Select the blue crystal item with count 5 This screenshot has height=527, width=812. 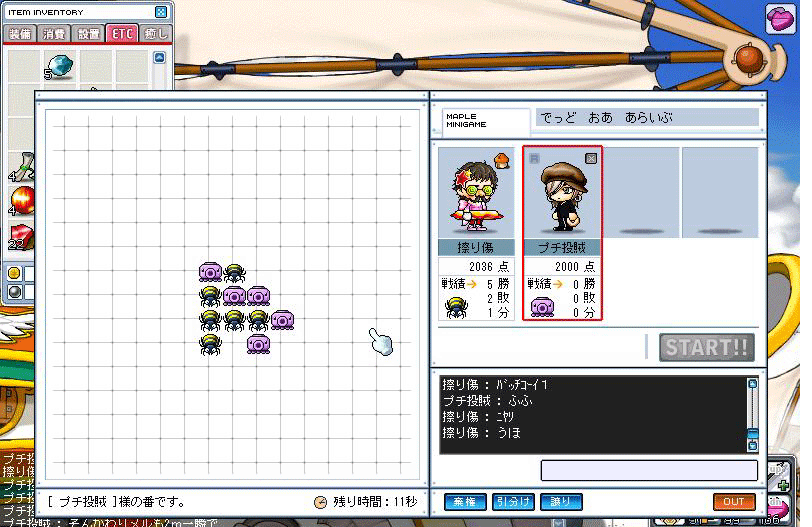pos(59,67)
